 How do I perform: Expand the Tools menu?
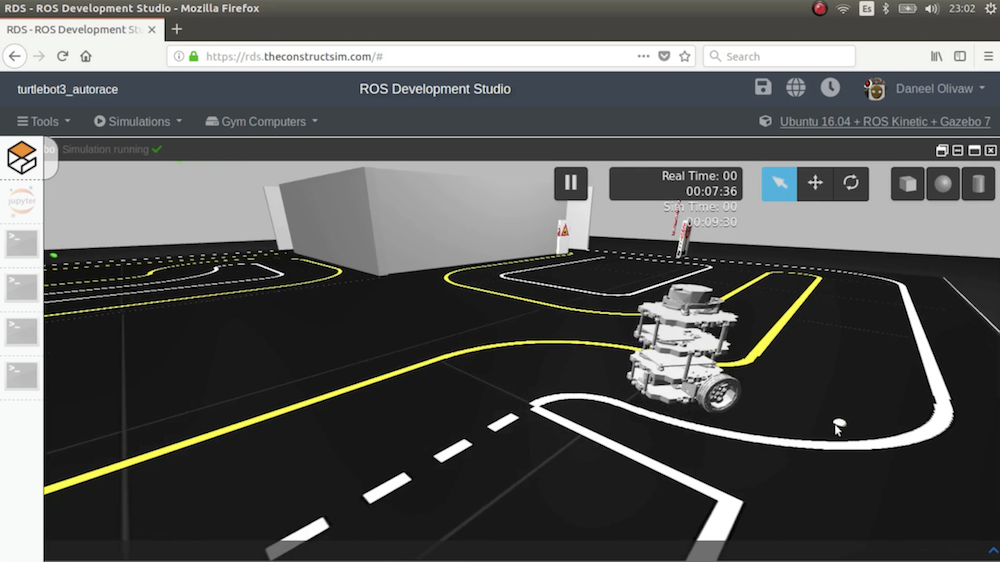coord(43,121)
